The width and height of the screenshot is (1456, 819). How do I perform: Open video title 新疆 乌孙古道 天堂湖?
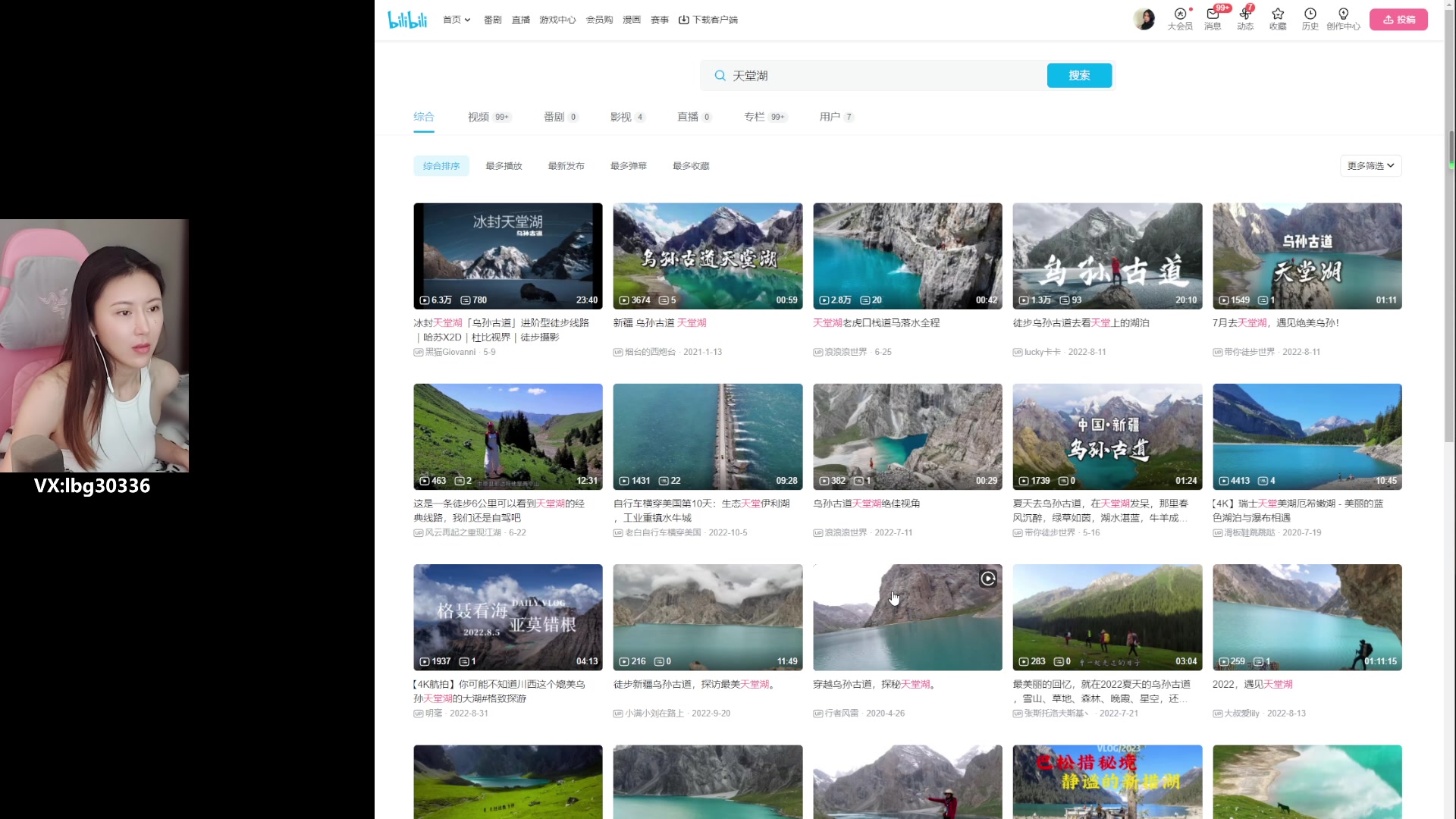pyautogui.click(x=660, y=323)
